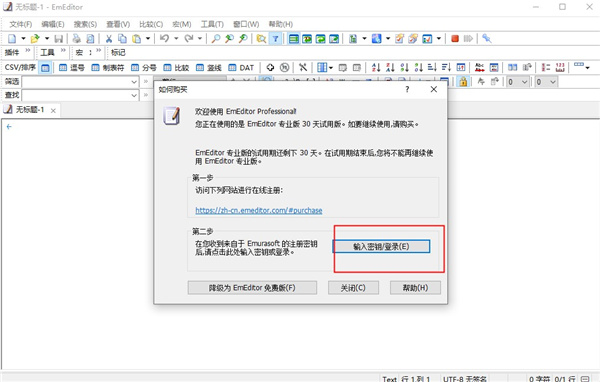Open the 搜索(S) menu
This screenshot has width=600, height=382.
click(x=85, y=24)
